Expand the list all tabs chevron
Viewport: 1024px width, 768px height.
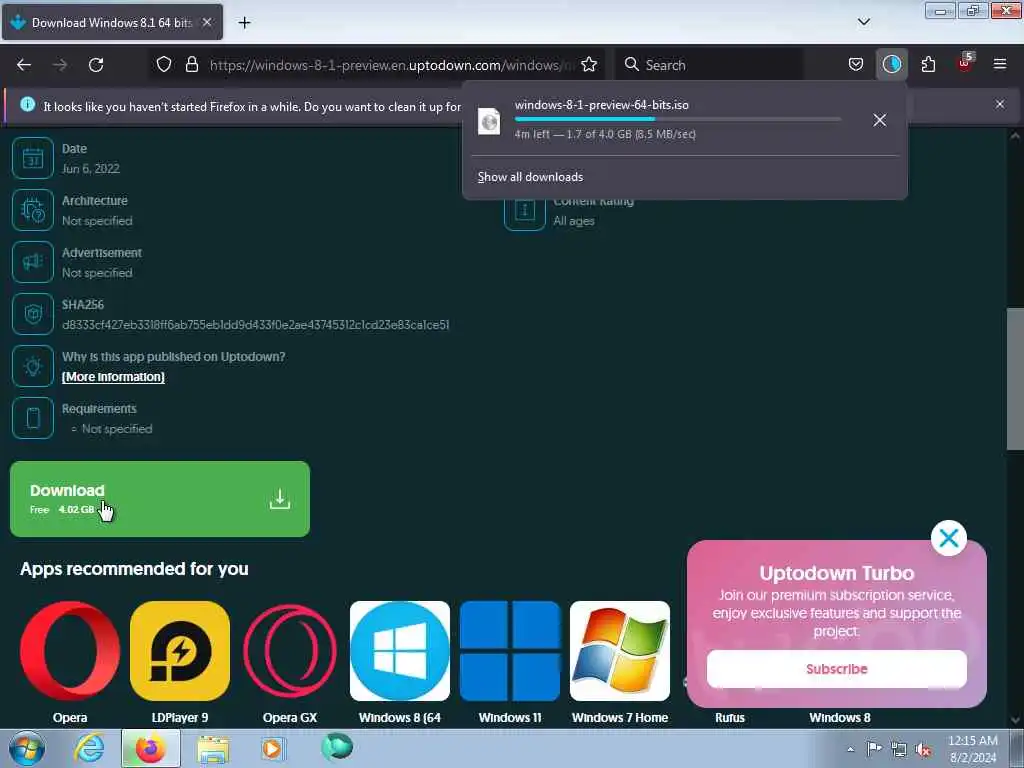pyautogui.click(x=863, y=22)
